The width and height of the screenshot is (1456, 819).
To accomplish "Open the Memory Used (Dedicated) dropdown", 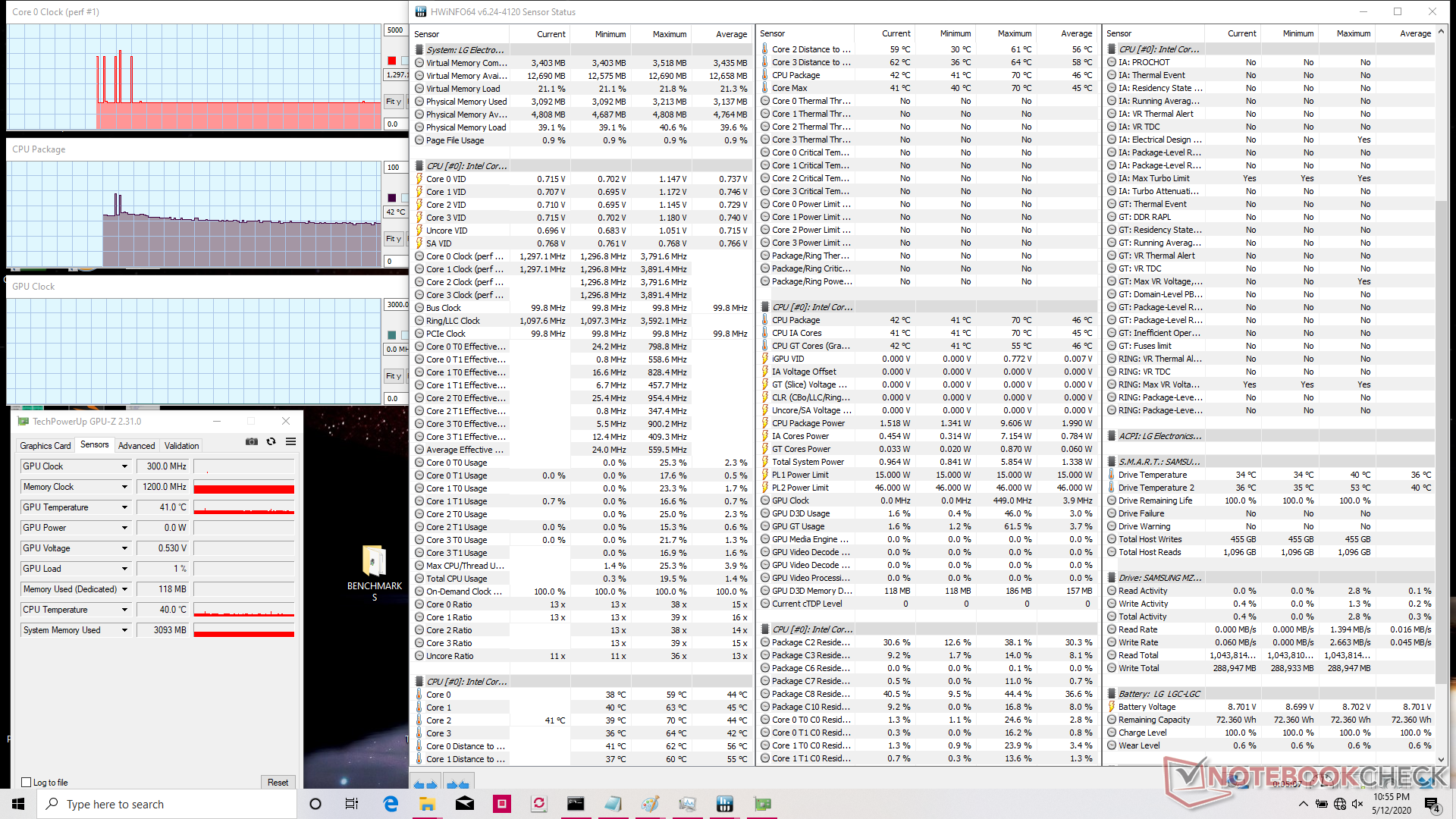I will pos(124,589).
